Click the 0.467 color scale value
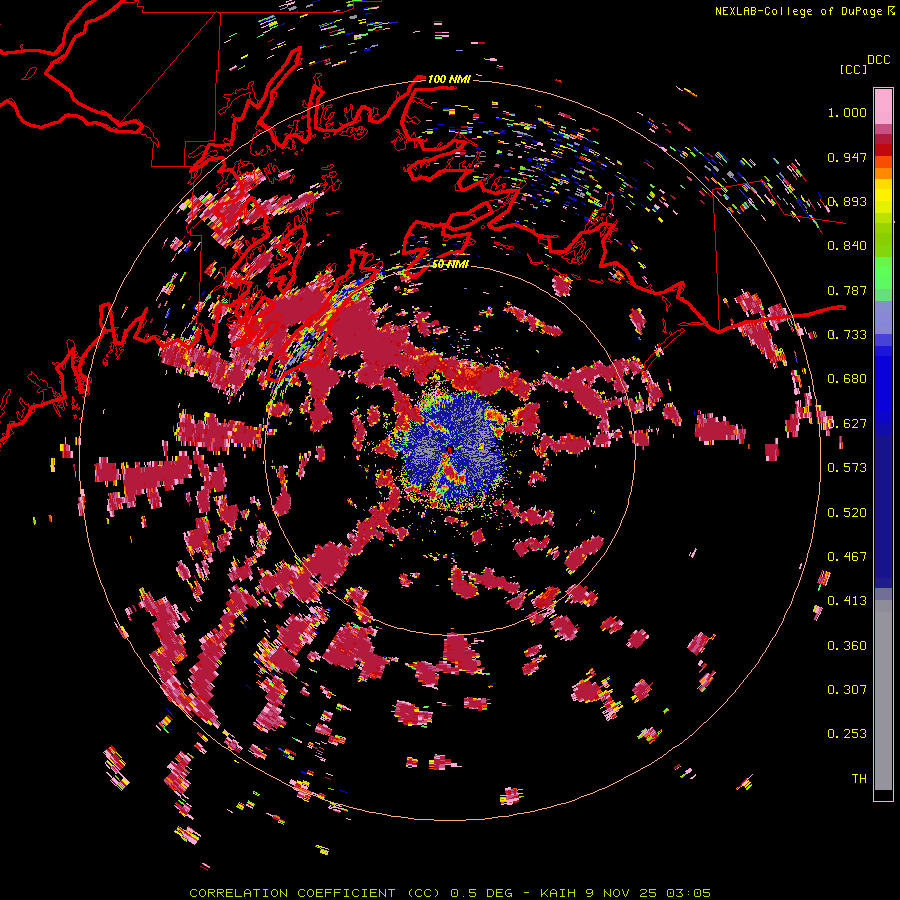 tap(847, 557)
